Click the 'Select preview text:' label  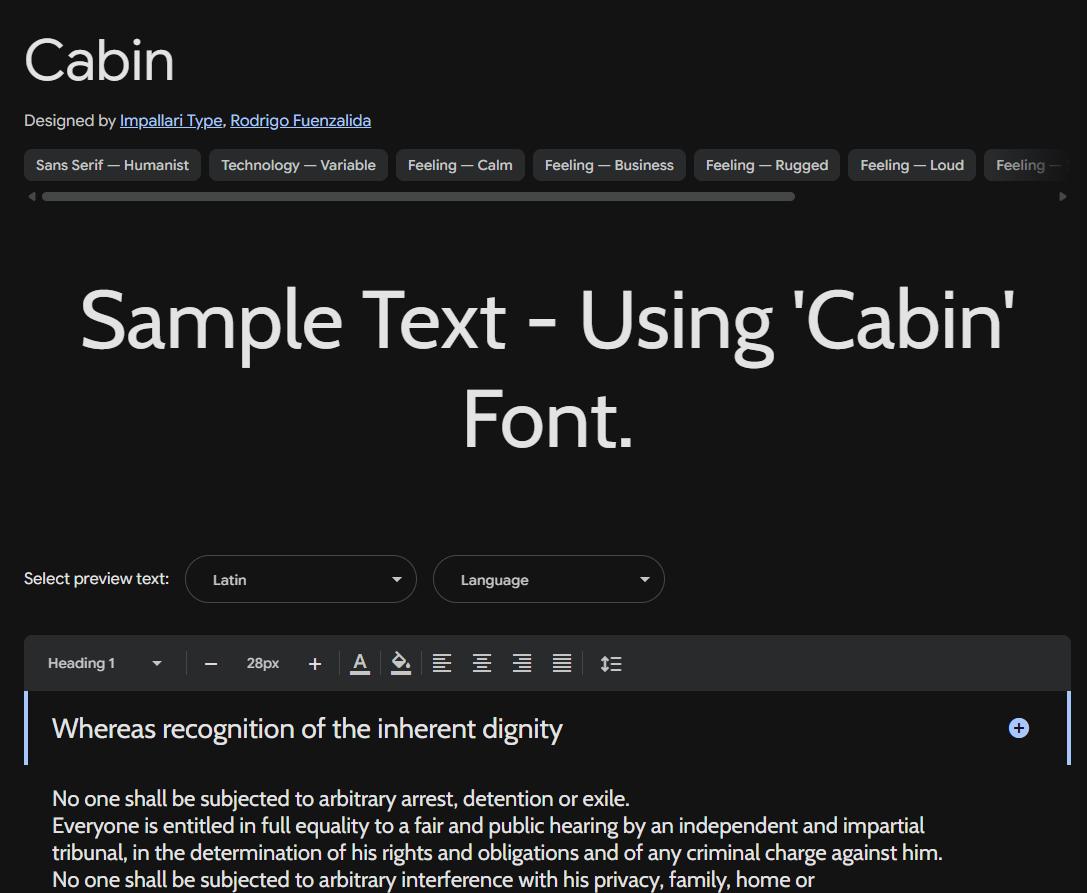pyautogui.click(x=96, y=578)
